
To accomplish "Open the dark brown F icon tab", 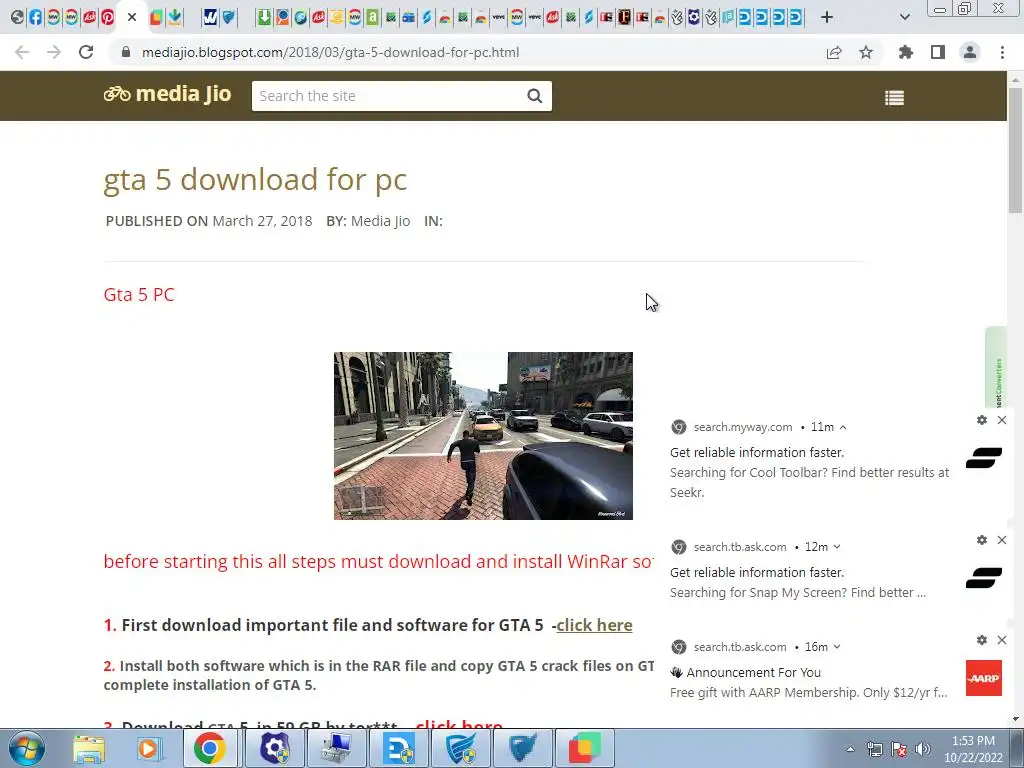I will [x=624, y=18].
